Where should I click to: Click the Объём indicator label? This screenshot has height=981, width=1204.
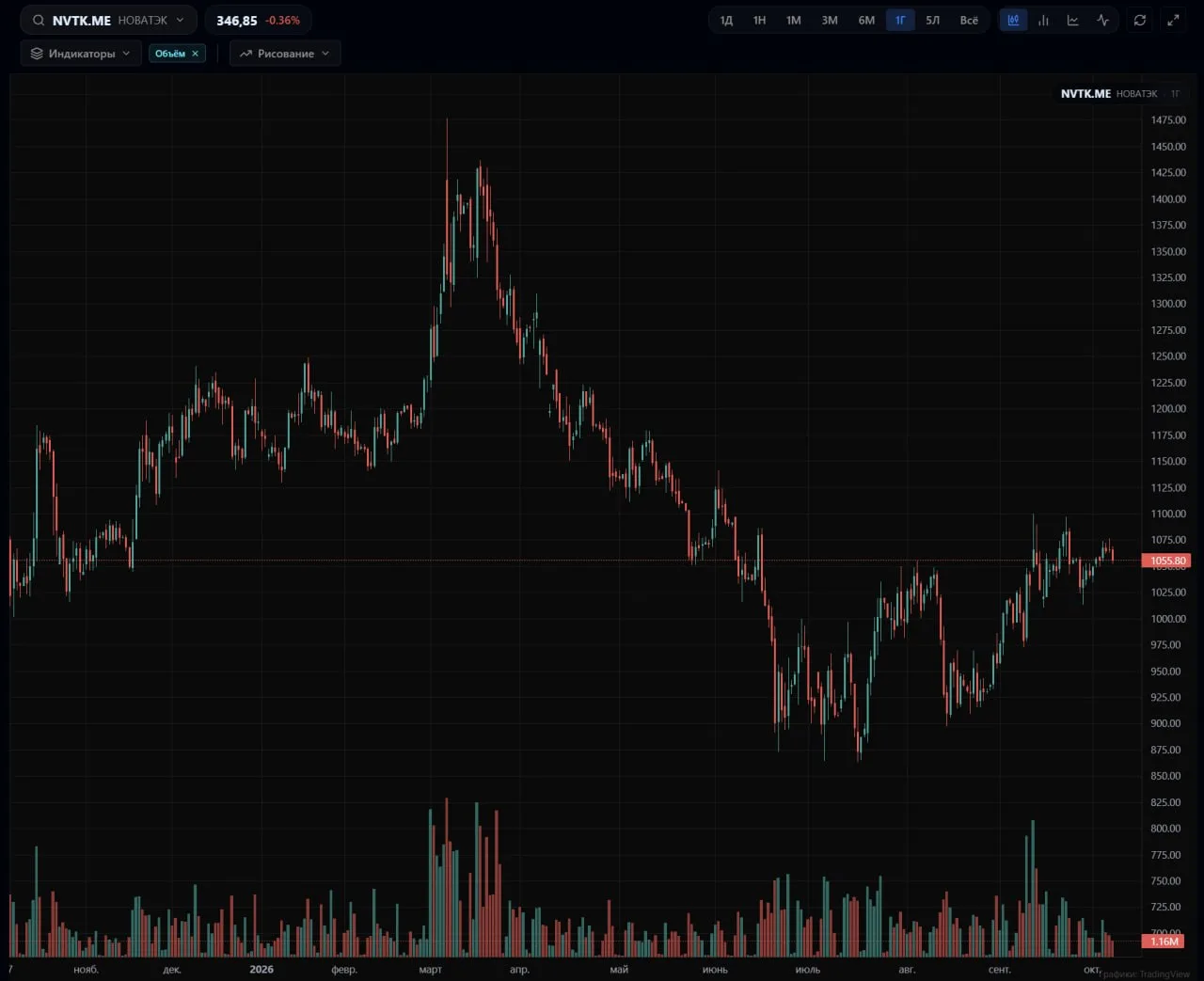(x=170, y=54)
